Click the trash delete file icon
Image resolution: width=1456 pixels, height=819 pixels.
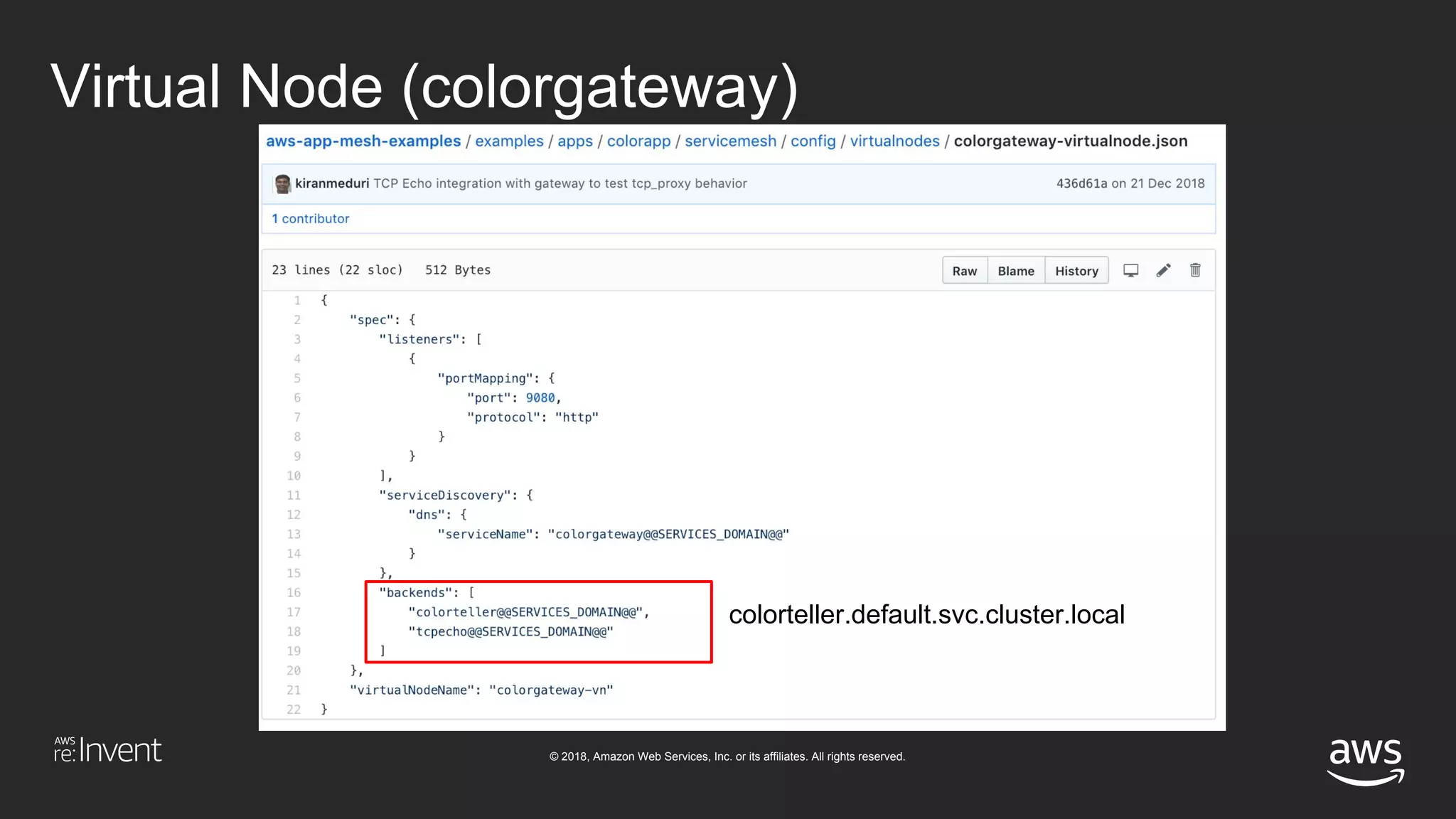(1195, 270)
